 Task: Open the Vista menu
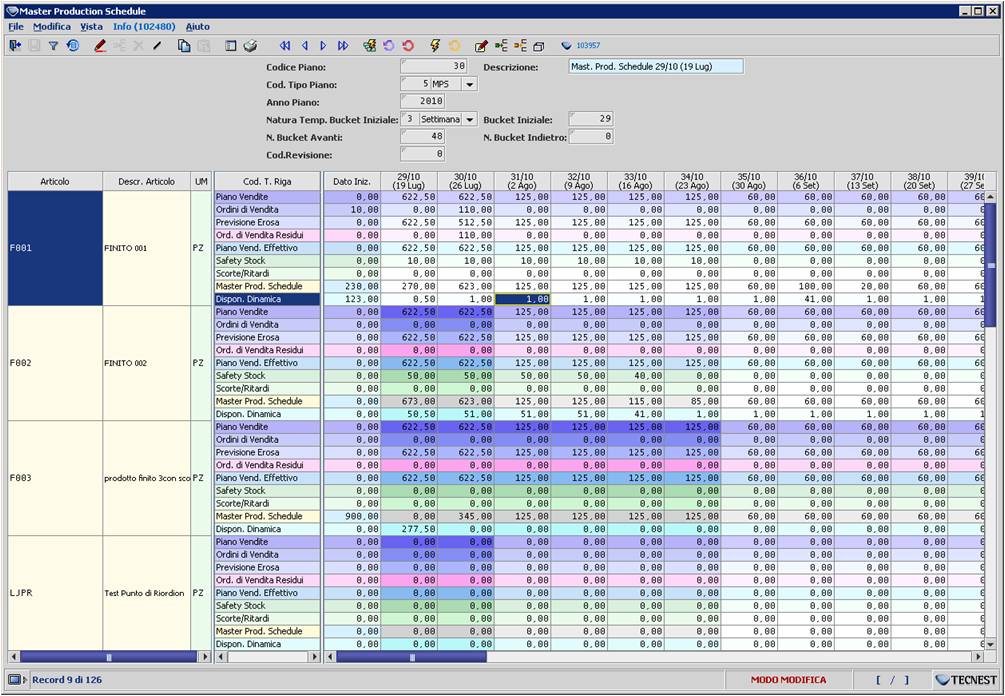pyautogui.click(x=92, y=27)
